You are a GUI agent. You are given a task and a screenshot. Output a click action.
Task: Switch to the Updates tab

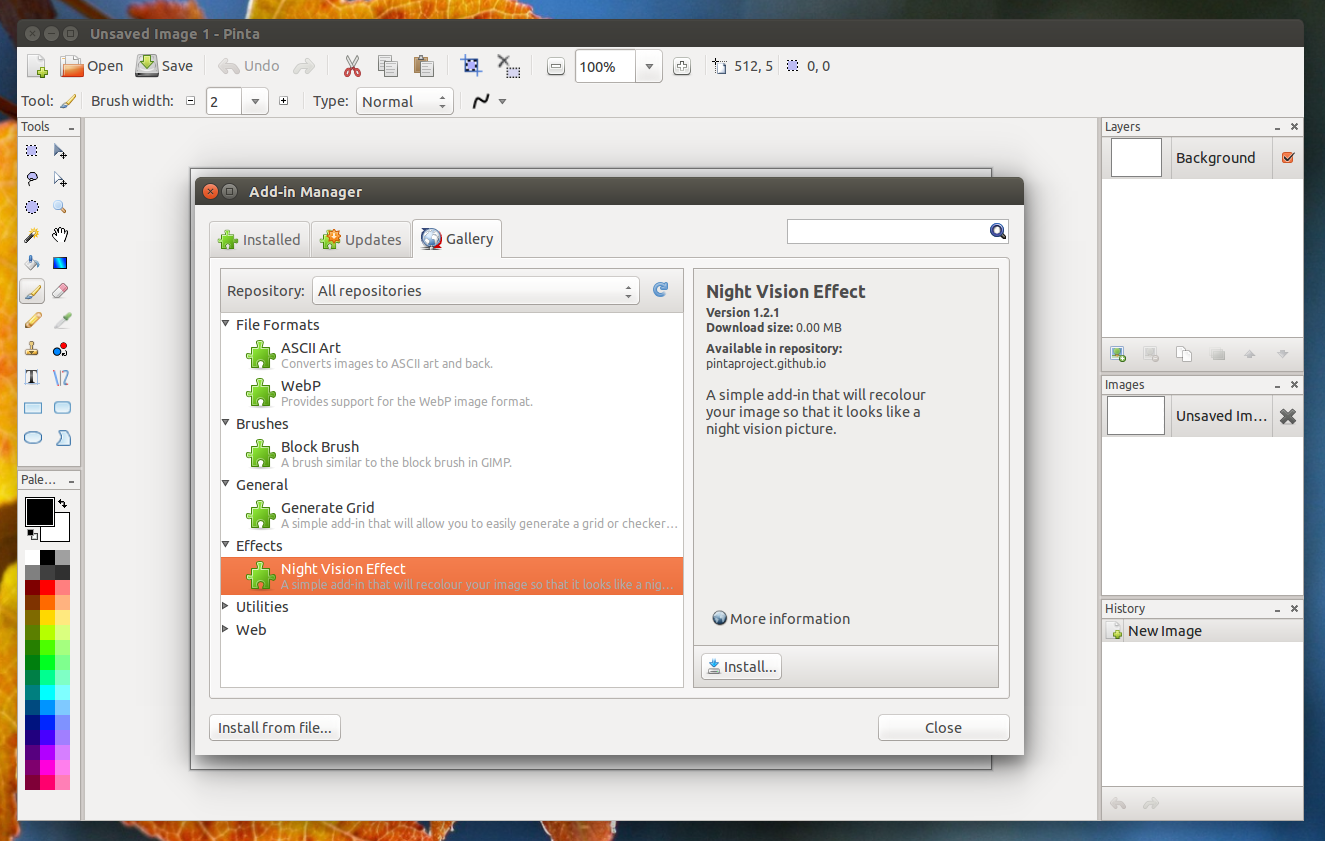click(x=361, y=238)
